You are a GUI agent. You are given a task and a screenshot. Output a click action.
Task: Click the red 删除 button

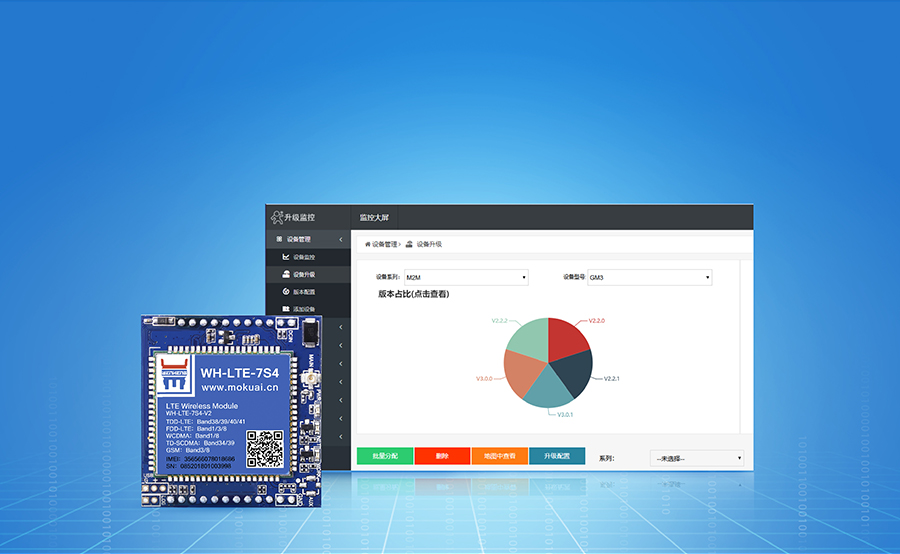(442, 456)
